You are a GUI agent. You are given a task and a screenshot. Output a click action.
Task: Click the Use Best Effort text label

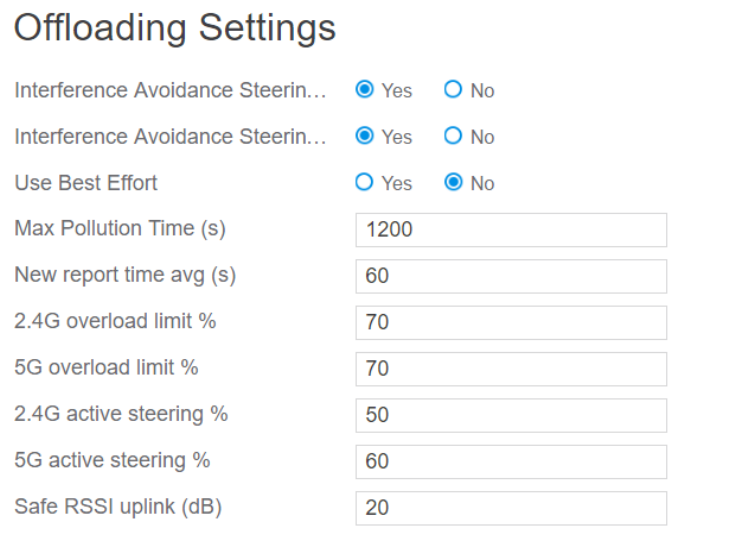pos(86,183)
